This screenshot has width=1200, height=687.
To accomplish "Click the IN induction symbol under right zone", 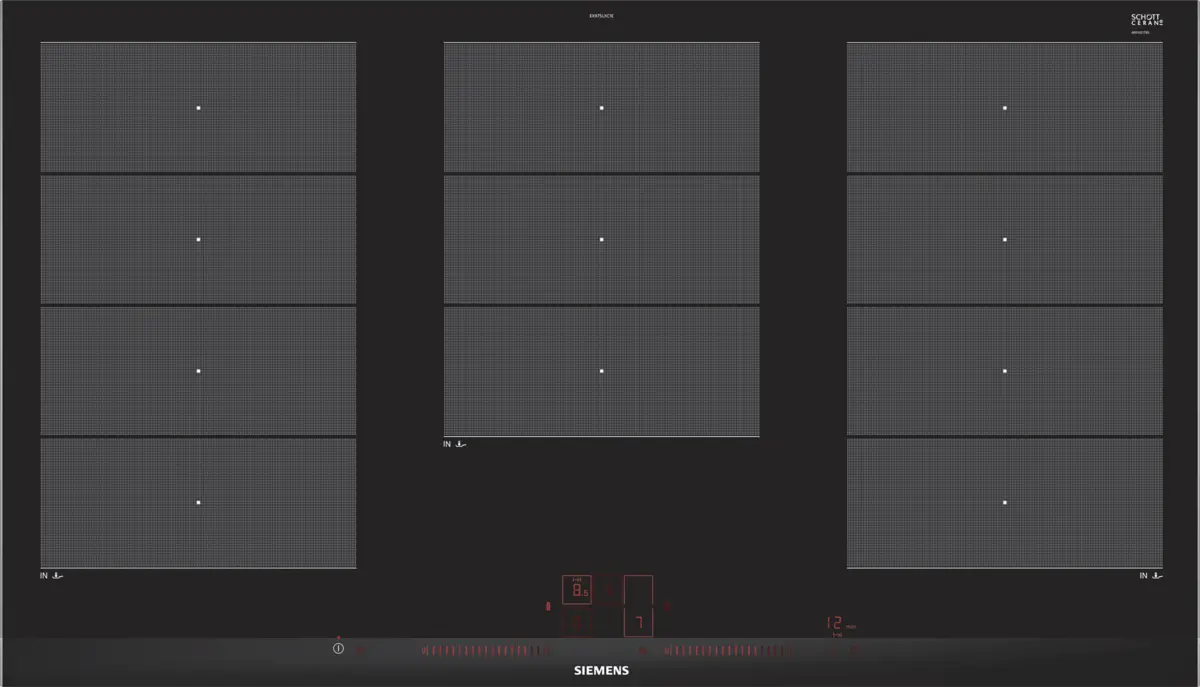I will 1150,576.
